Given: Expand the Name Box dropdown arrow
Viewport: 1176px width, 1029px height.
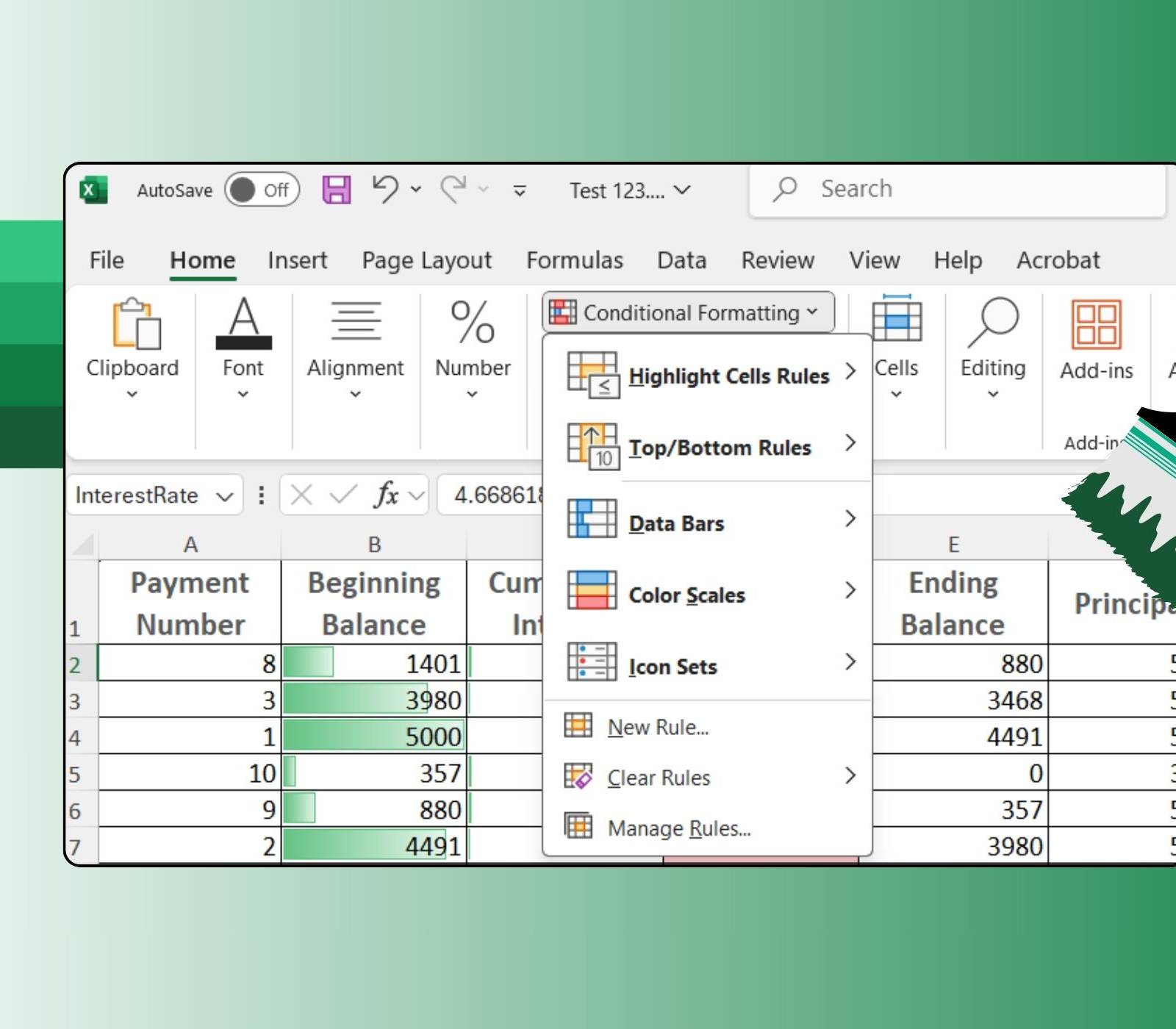Looking at the screenshot, I should coord(225,496).
